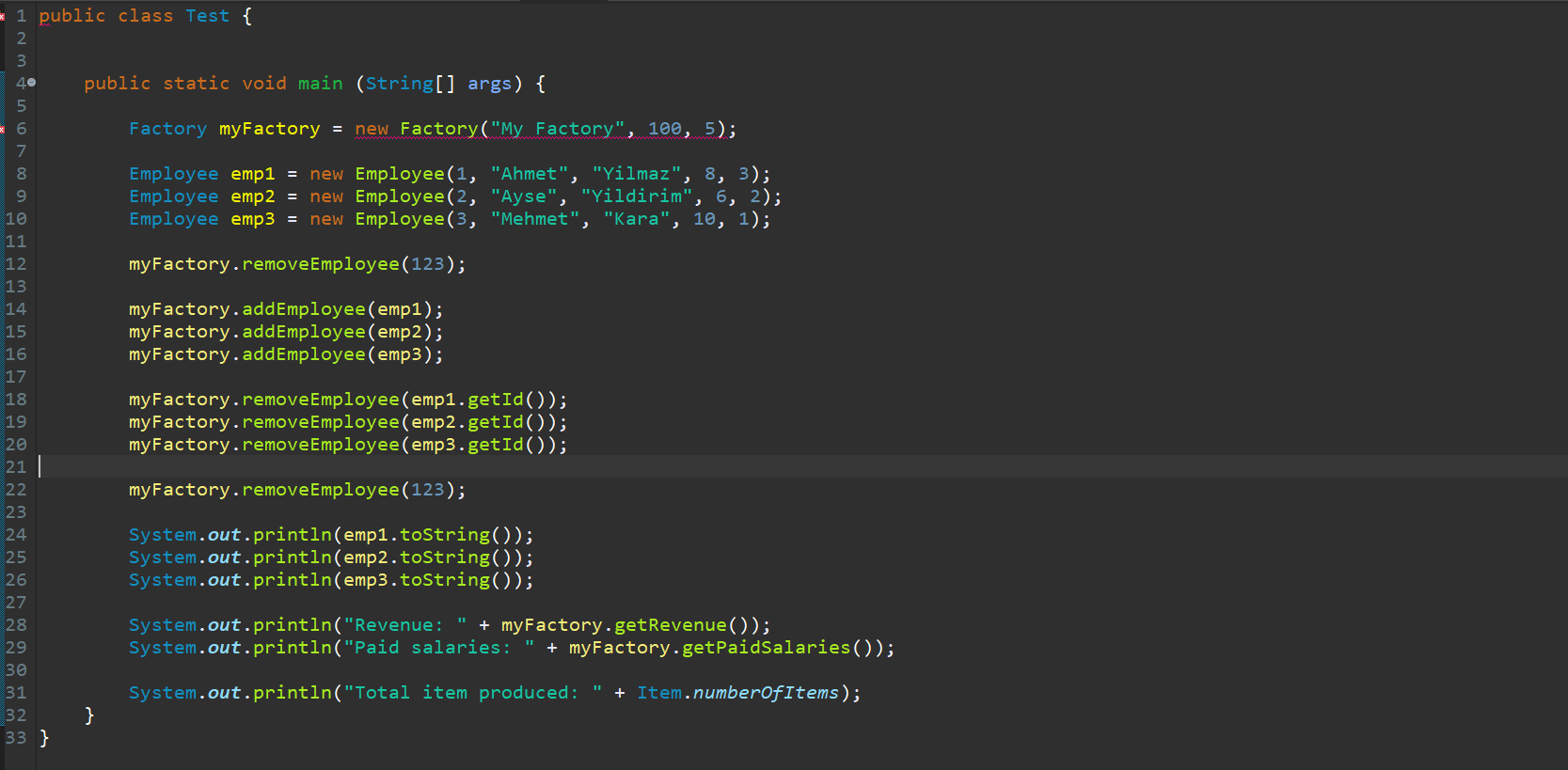The width and height of the screenshot is (1568, 770).
Task: Click line number 12 in the gutter
Action: tap(16, 264)
